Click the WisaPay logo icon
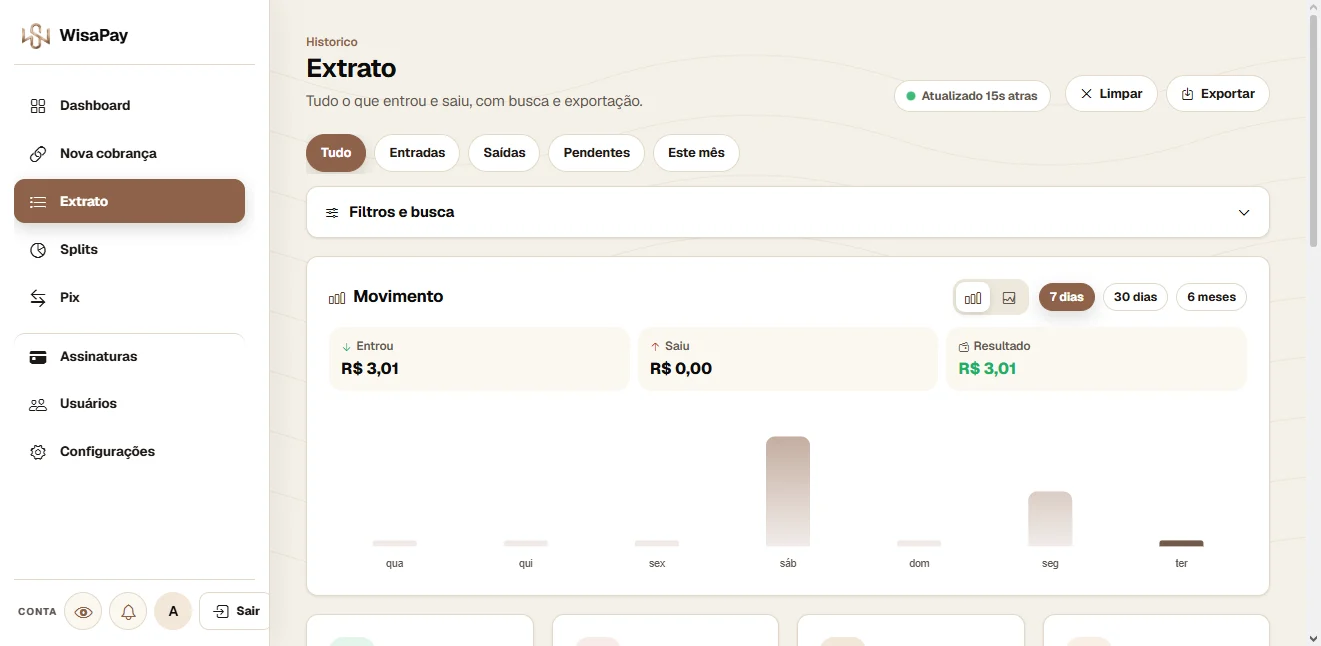The height and width of the screenshot is (646, 1321). coord(36,36)
